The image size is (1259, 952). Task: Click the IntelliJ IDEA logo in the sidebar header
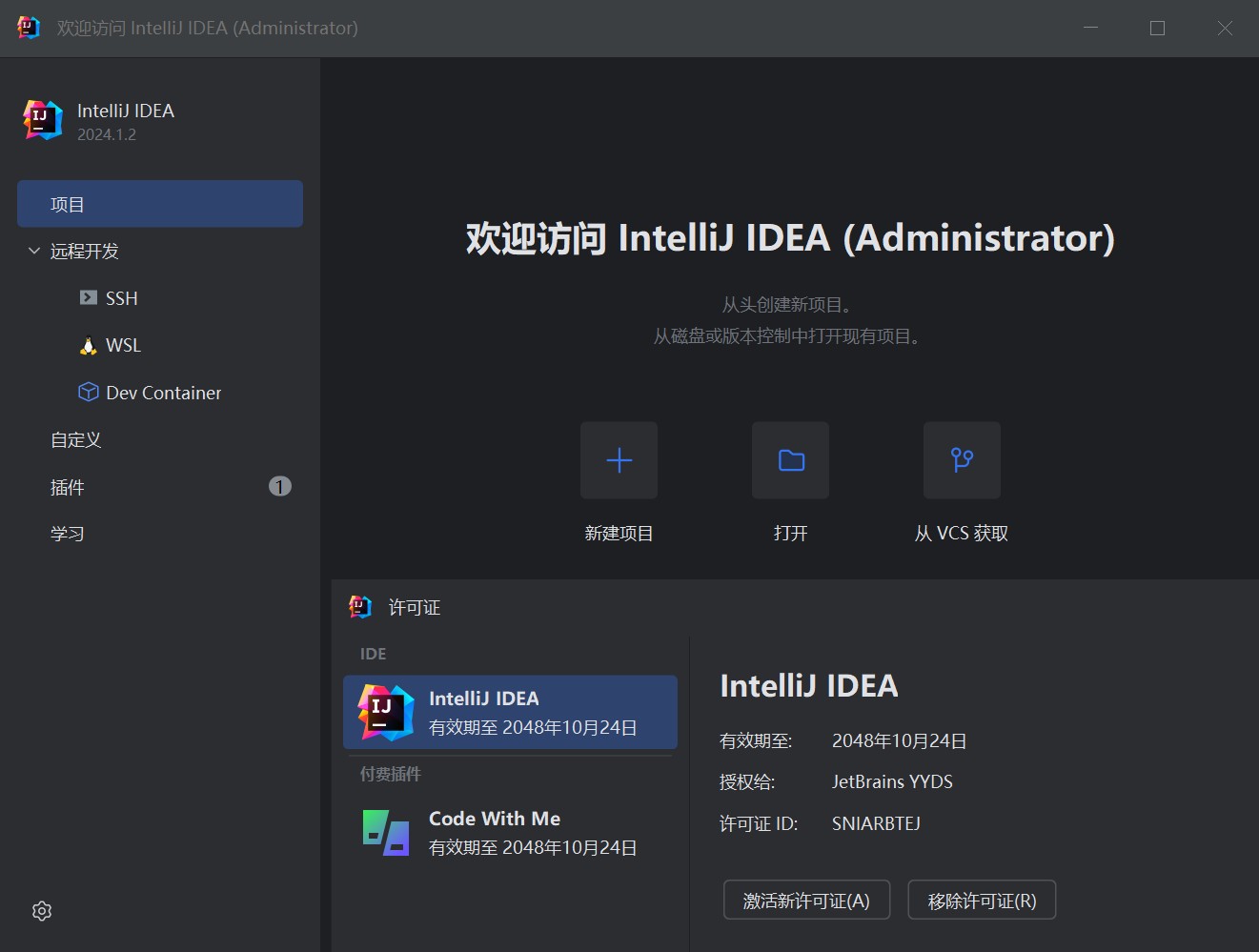pyautogui.click(x=43, y=120)
